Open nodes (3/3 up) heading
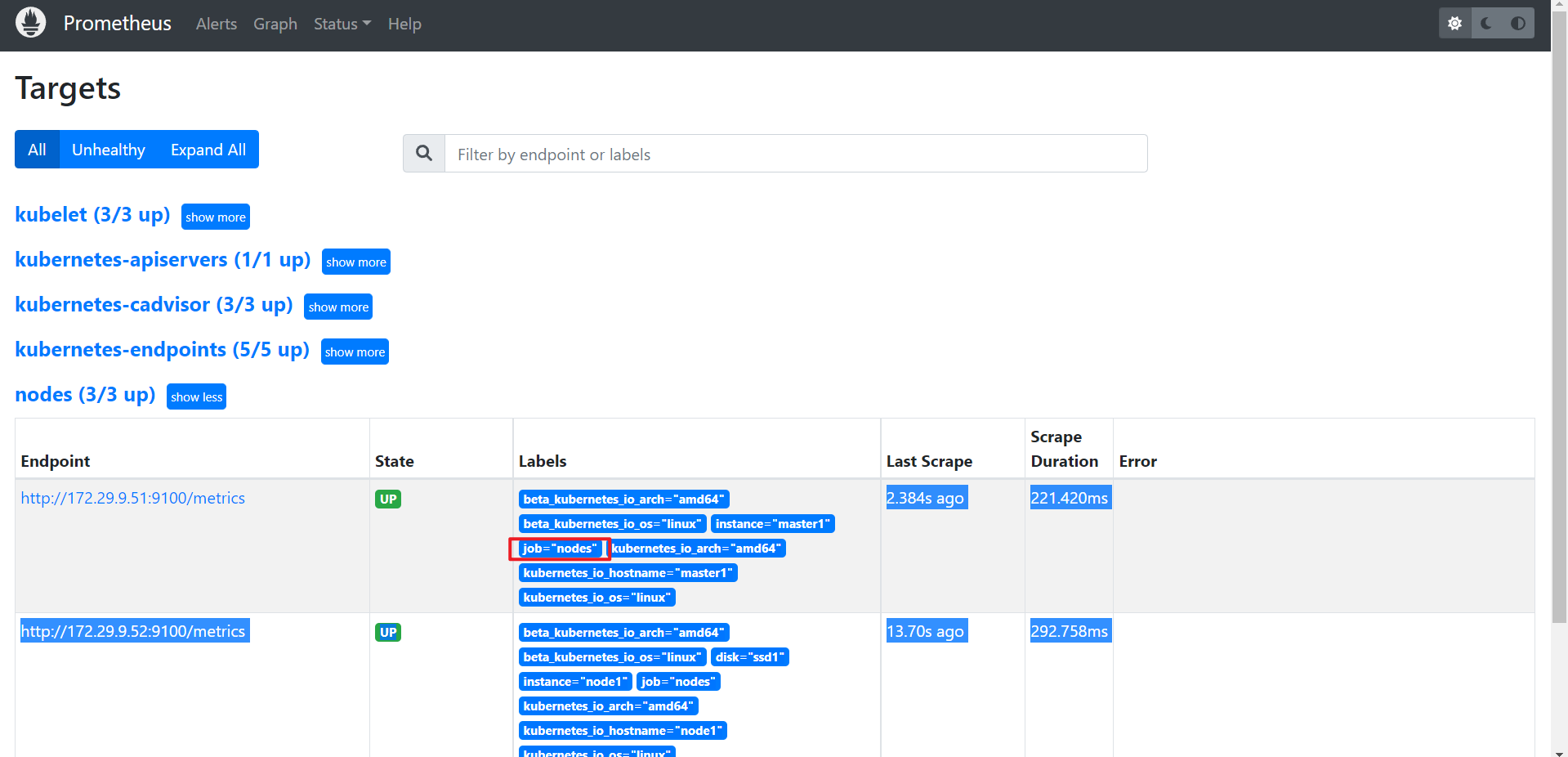The height and width of the screenshot is (757, 1568). [x=85, y=394]
